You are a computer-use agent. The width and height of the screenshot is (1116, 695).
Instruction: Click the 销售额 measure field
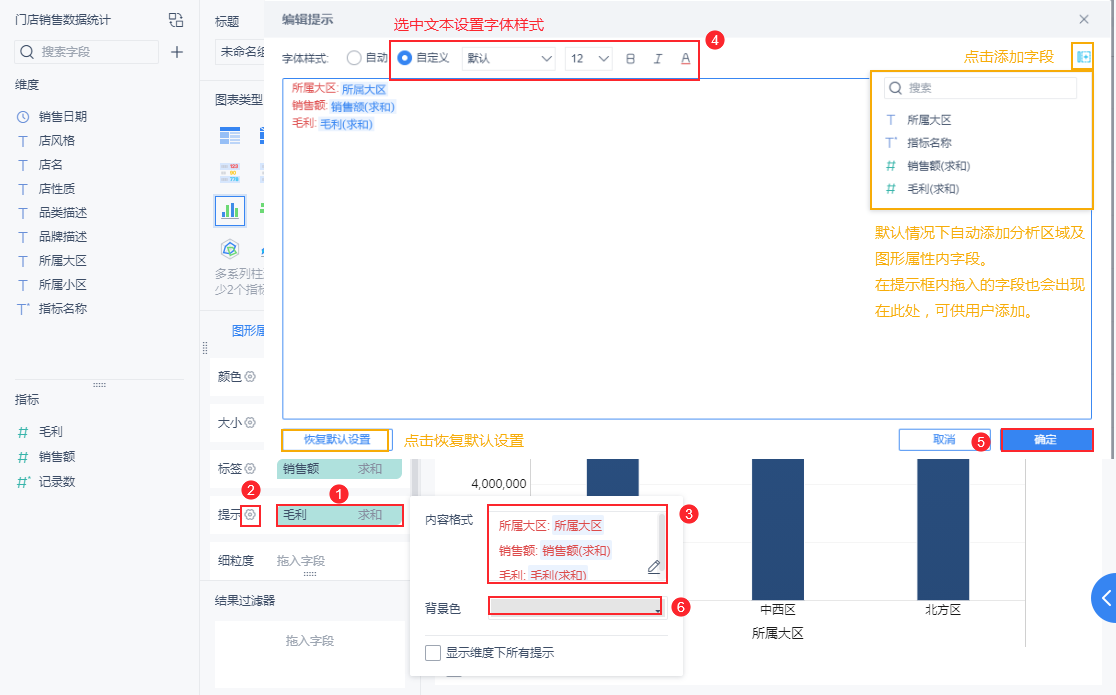pos(56,456)
